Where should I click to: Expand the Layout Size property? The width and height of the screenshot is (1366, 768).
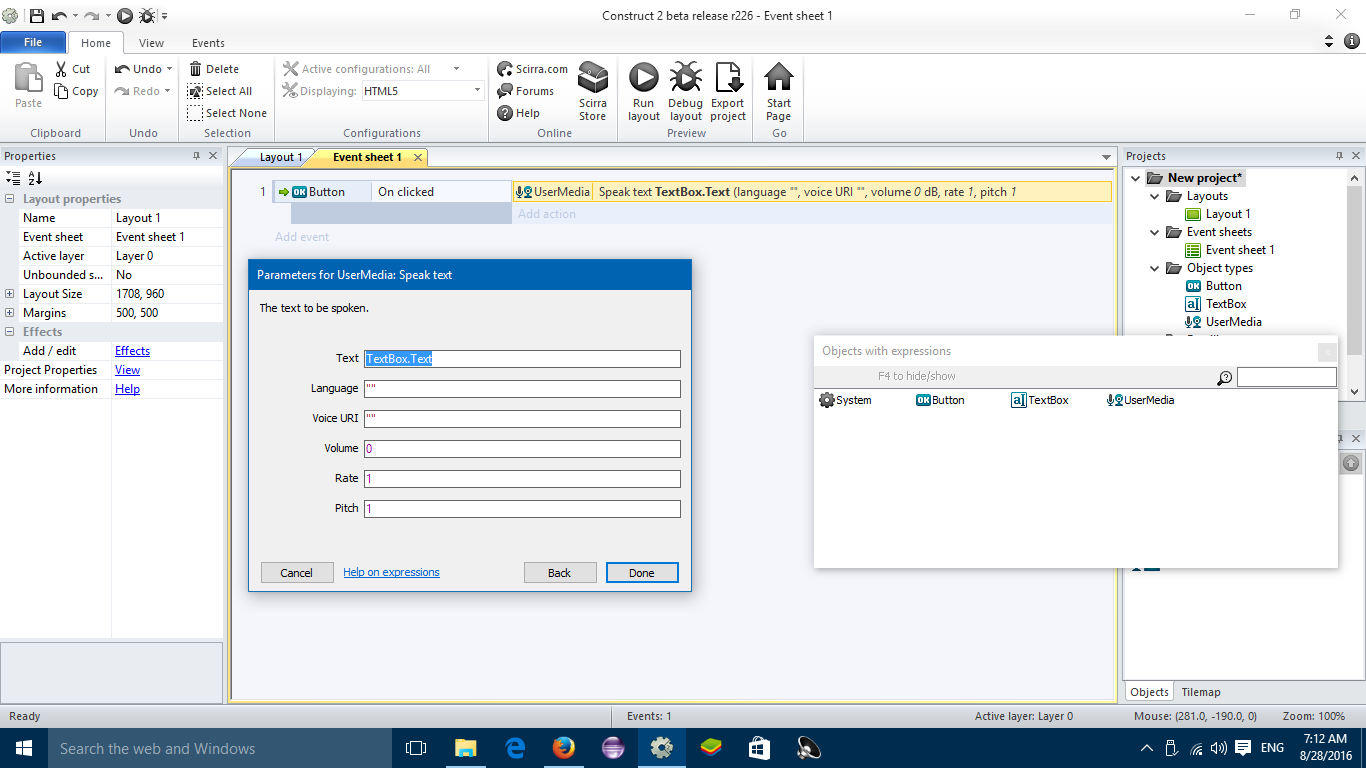tap(10, 294)
